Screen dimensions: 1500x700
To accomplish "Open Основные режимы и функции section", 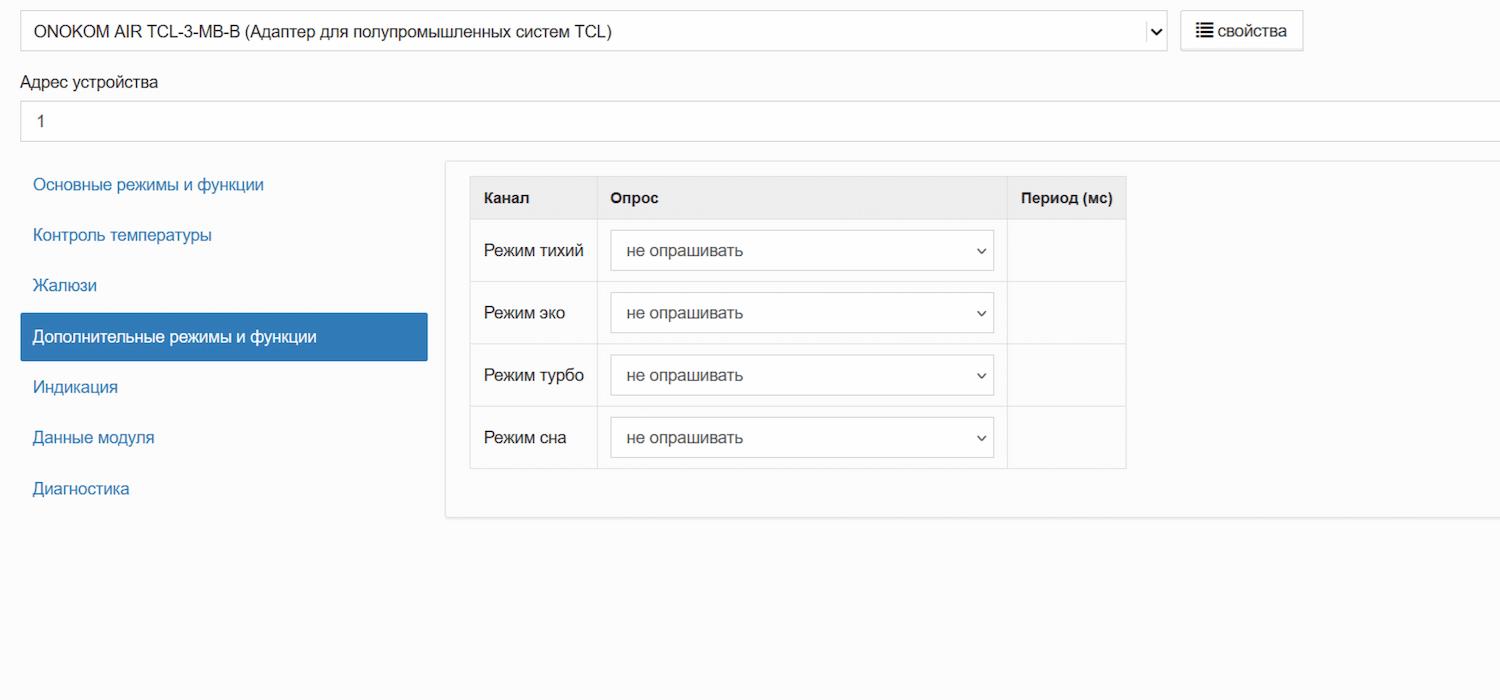I will point(148,185).
